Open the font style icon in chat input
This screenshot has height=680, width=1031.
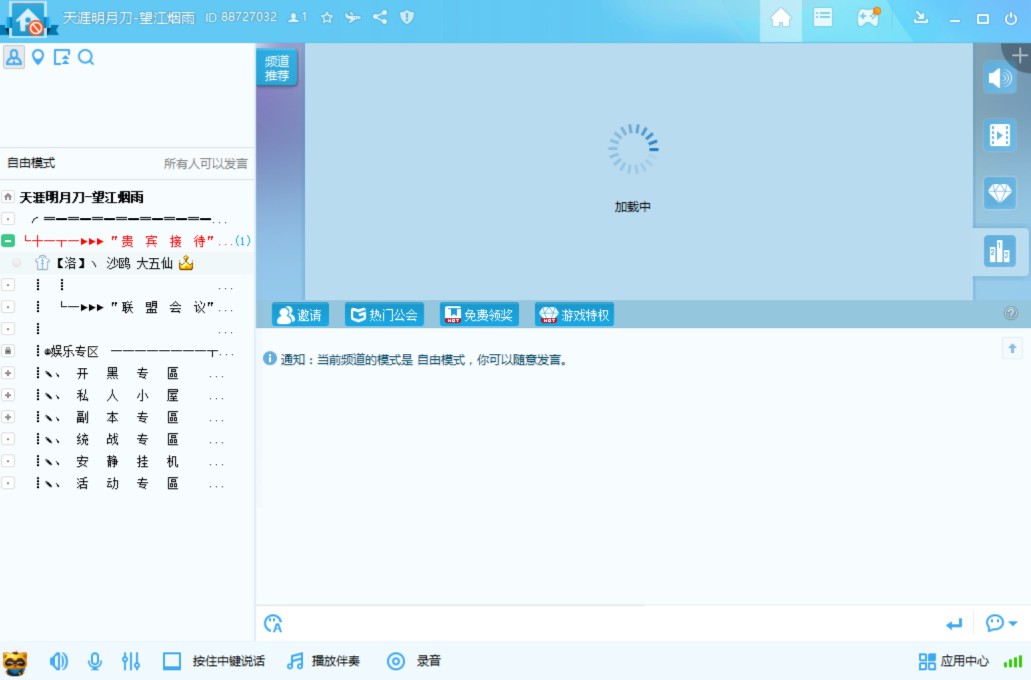click(x=273, y=623)
